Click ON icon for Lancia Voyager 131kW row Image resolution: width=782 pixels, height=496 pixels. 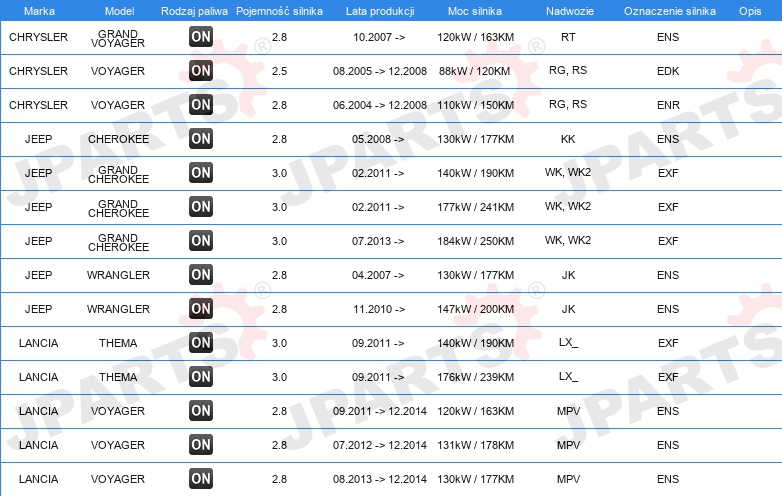pos(201,444)
